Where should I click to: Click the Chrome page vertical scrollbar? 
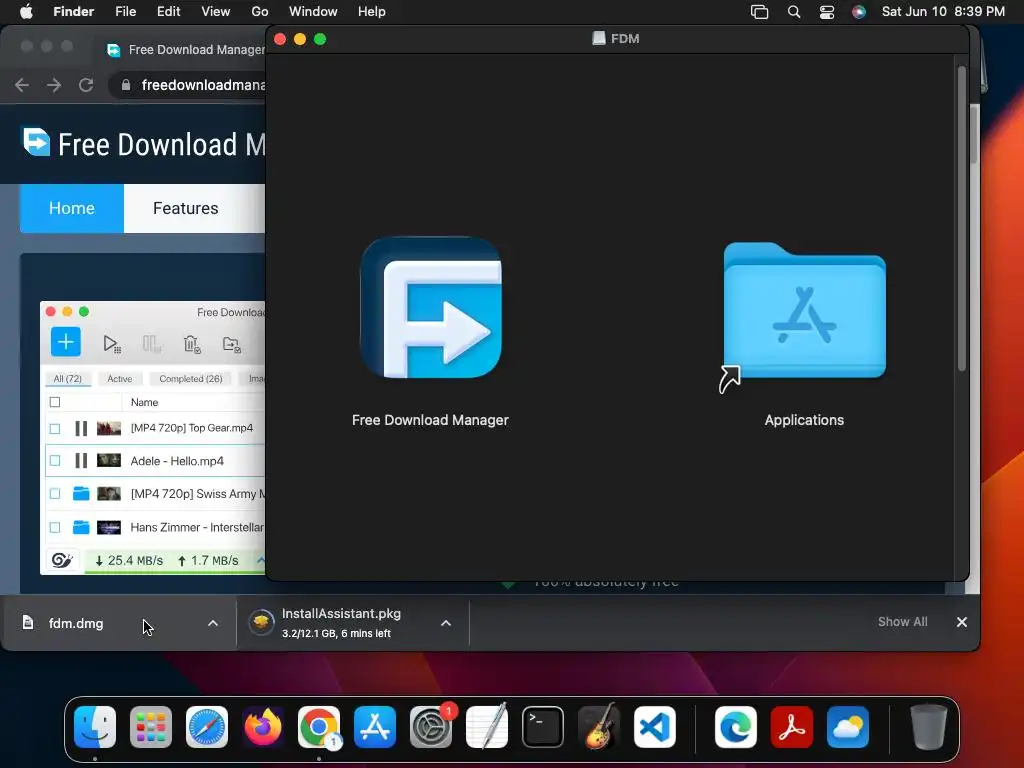[974, 134]
